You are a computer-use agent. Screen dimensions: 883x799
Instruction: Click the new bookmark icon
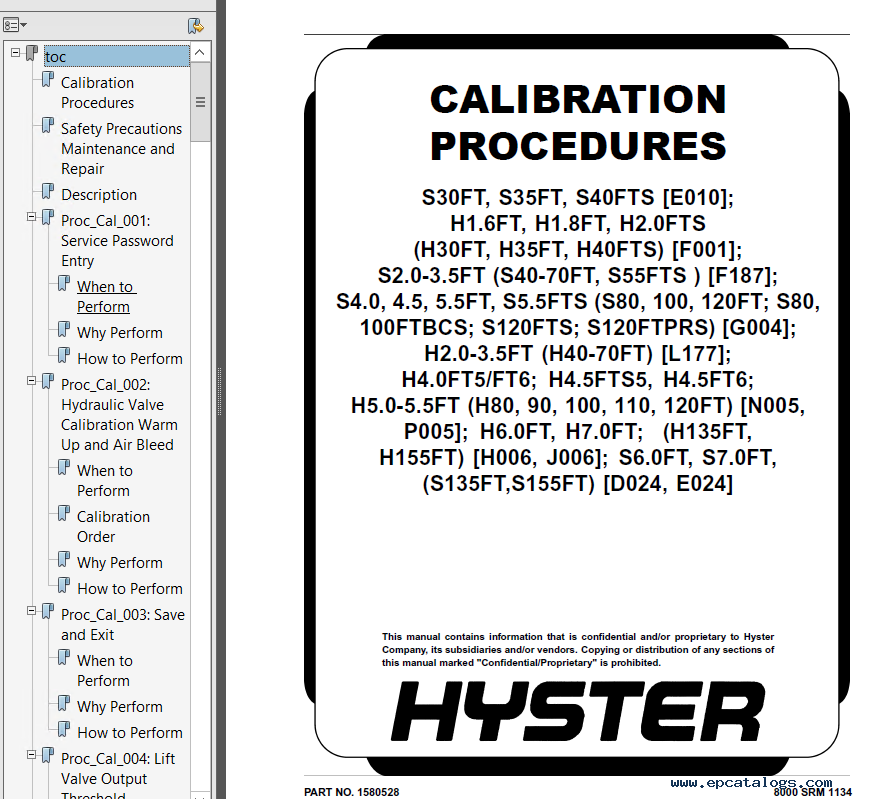point(195,25)
